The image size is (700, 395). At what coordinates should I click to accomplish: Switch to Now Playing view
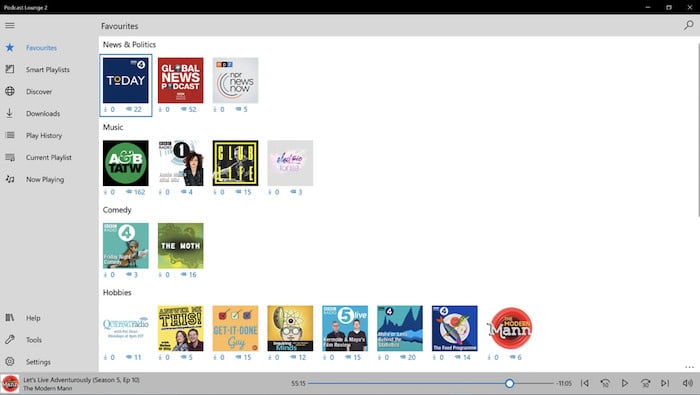pyautogui.click(x=45, y=179)
